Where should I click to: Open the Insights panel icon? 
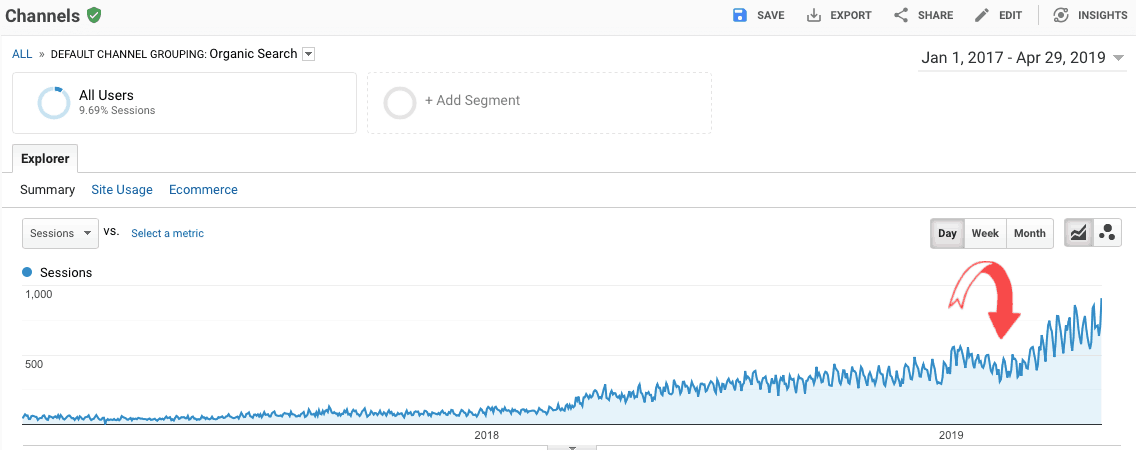coord(1062,15)
